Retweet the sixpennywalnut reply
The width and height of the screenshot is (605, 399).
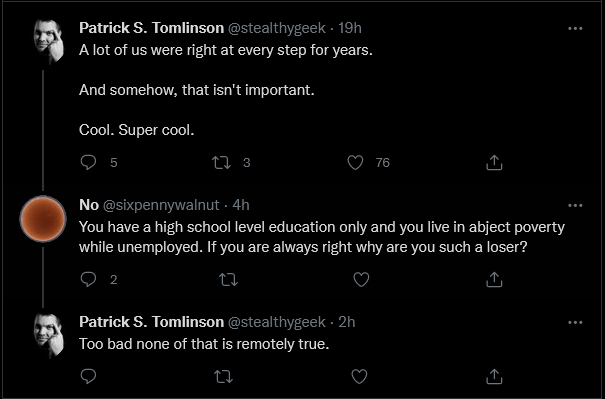click(228, 279)
